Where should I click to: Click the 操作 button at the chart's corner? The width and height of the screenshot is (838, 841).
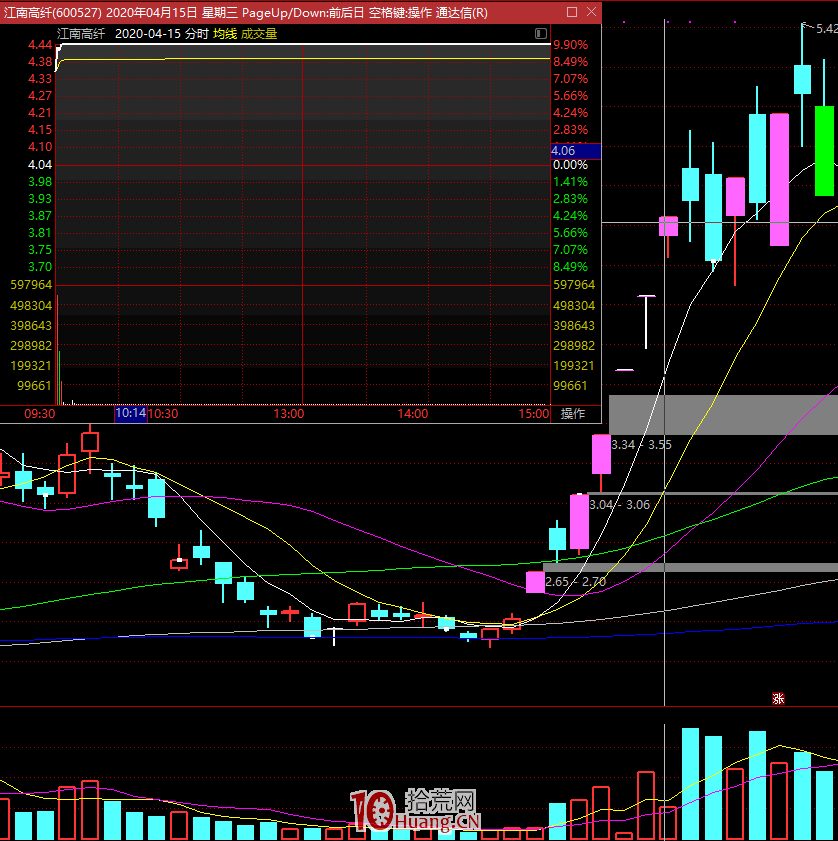[x=573, y=414]
